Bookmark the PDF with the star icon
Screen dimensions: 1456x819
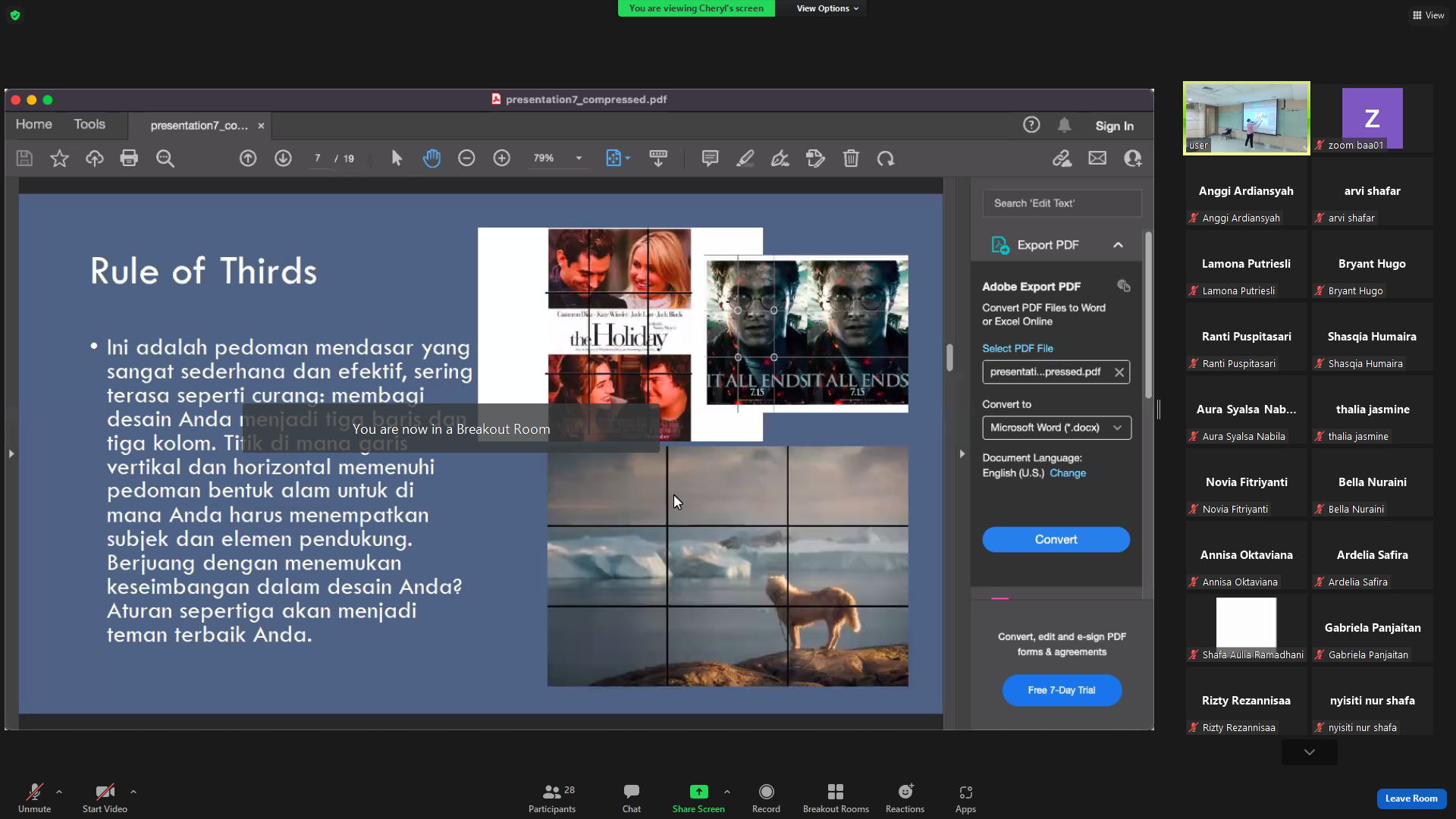pyautogui.click(x=59, y=158)
